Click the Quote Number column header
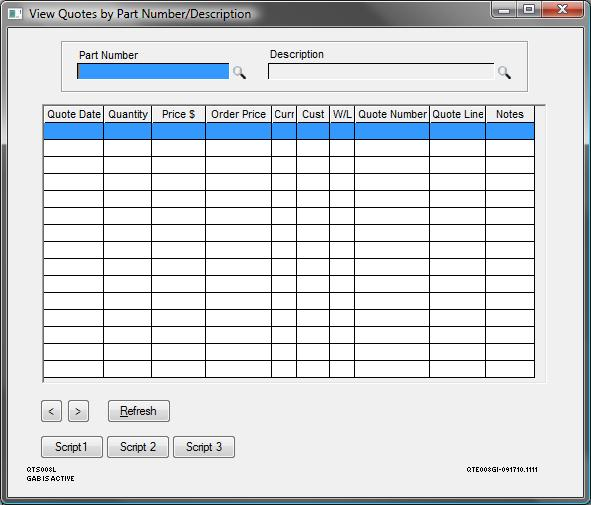This screenshot has height=505, width=591. (392, 114)
